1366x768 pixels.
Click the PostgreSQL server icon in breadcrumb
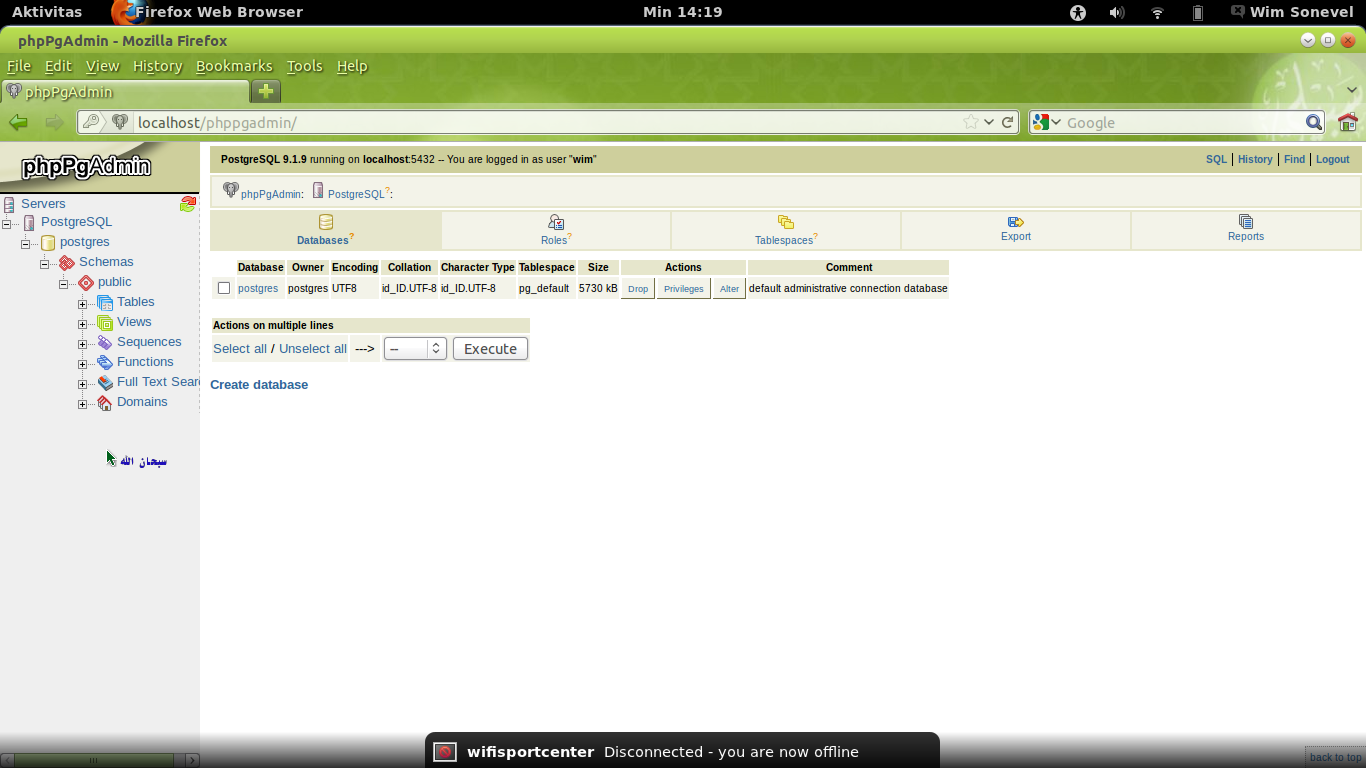point(318,190)
